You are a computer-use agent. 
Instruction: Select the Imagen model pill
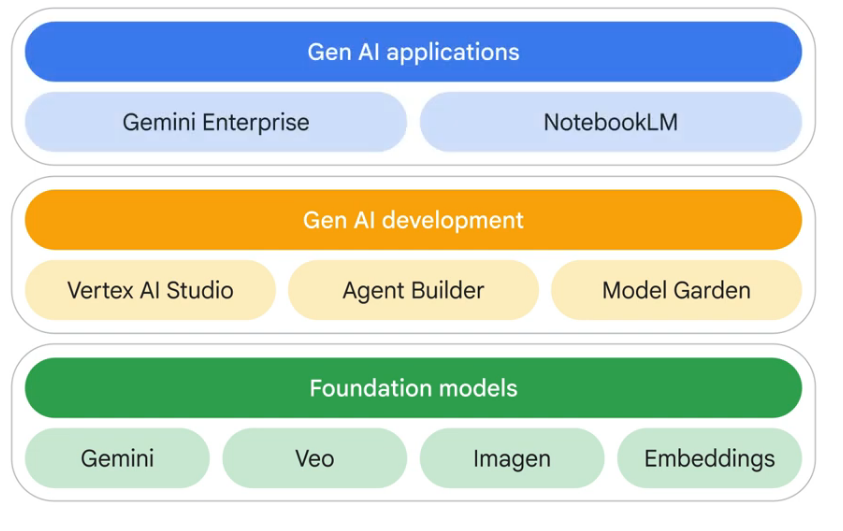512,458
